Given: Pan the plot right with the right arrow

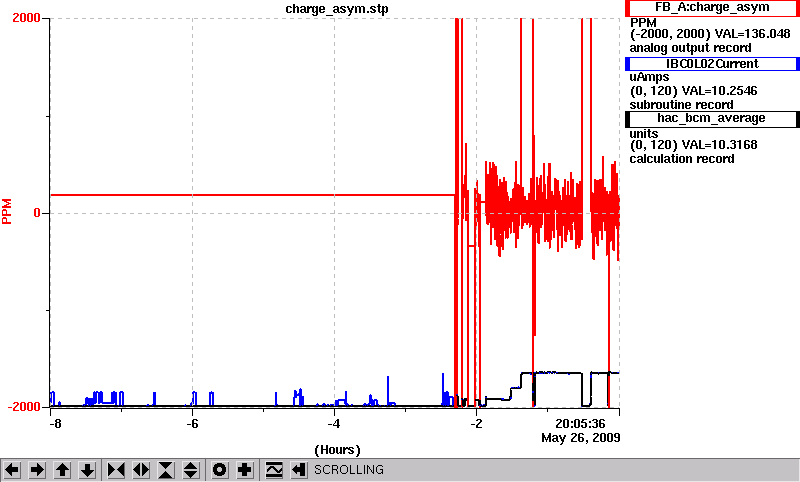Looking at the screenshot, I should point(37,470).
